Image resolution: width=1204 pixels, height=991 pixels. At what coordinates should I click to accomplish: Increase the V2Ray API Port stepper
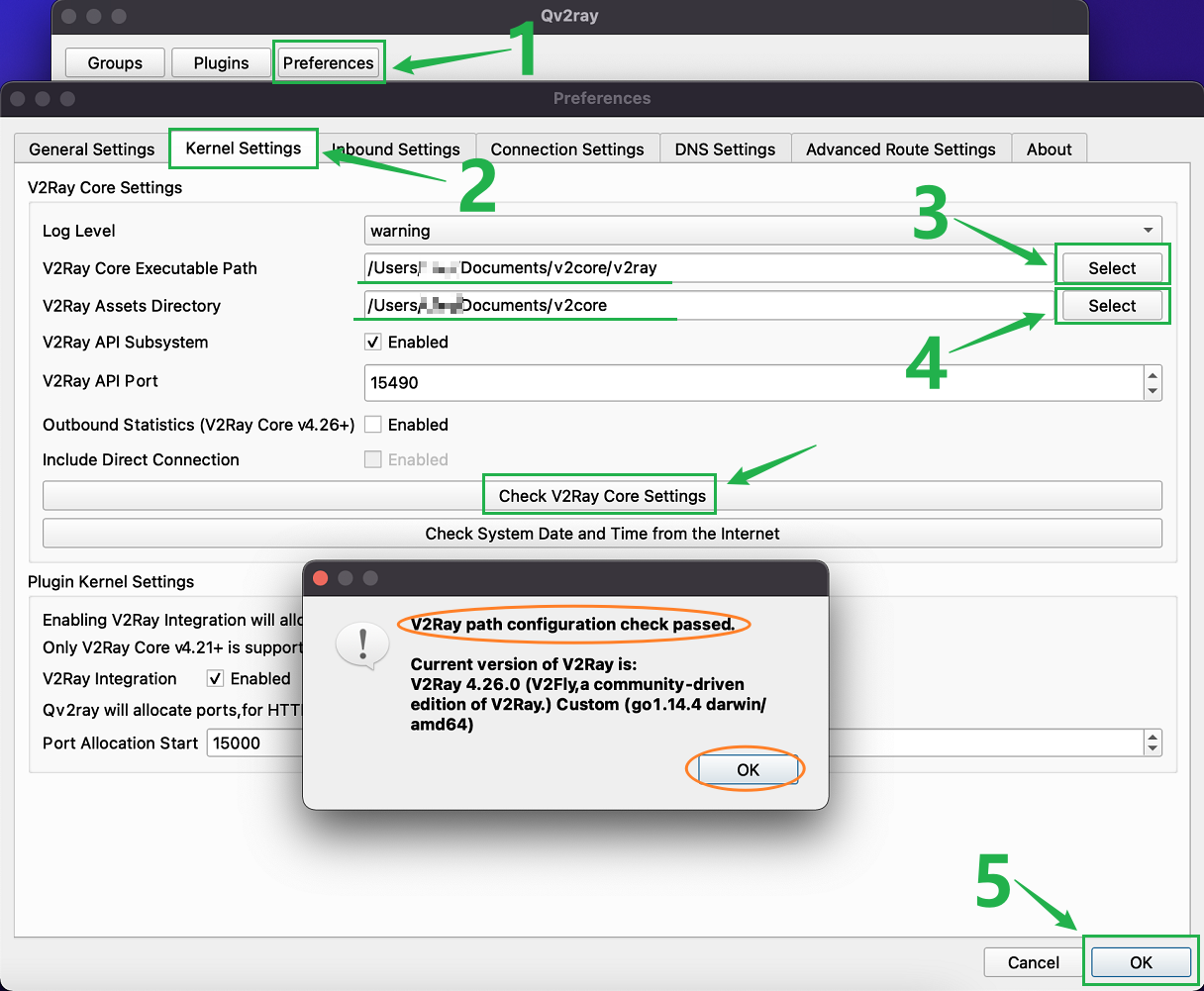coord(1152,375)
